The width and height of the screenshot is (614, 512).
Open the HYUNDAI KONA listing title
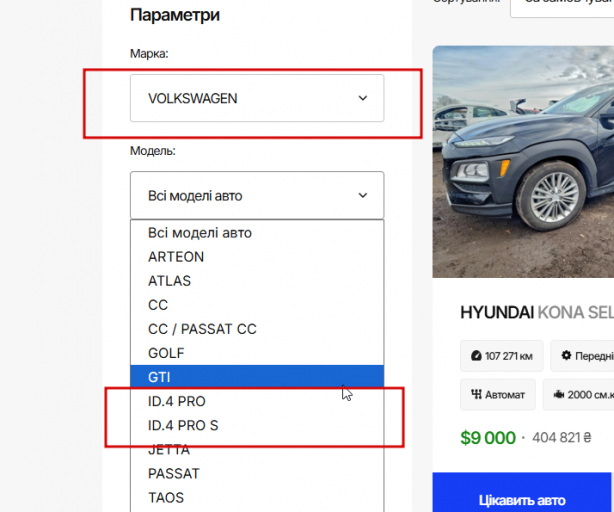click(537, 312)
